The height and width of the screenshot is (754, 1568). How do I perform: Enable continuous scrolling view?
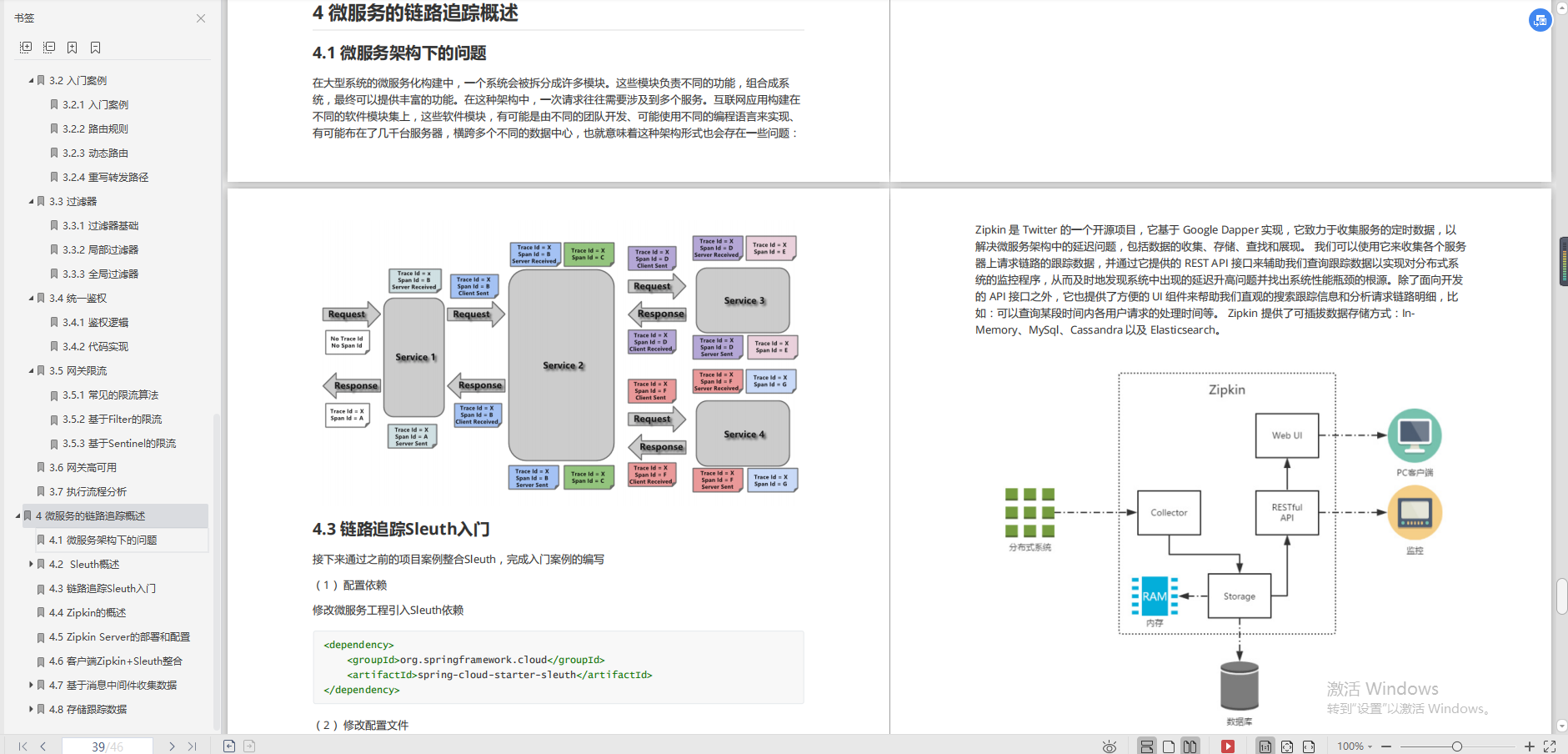1147,746
